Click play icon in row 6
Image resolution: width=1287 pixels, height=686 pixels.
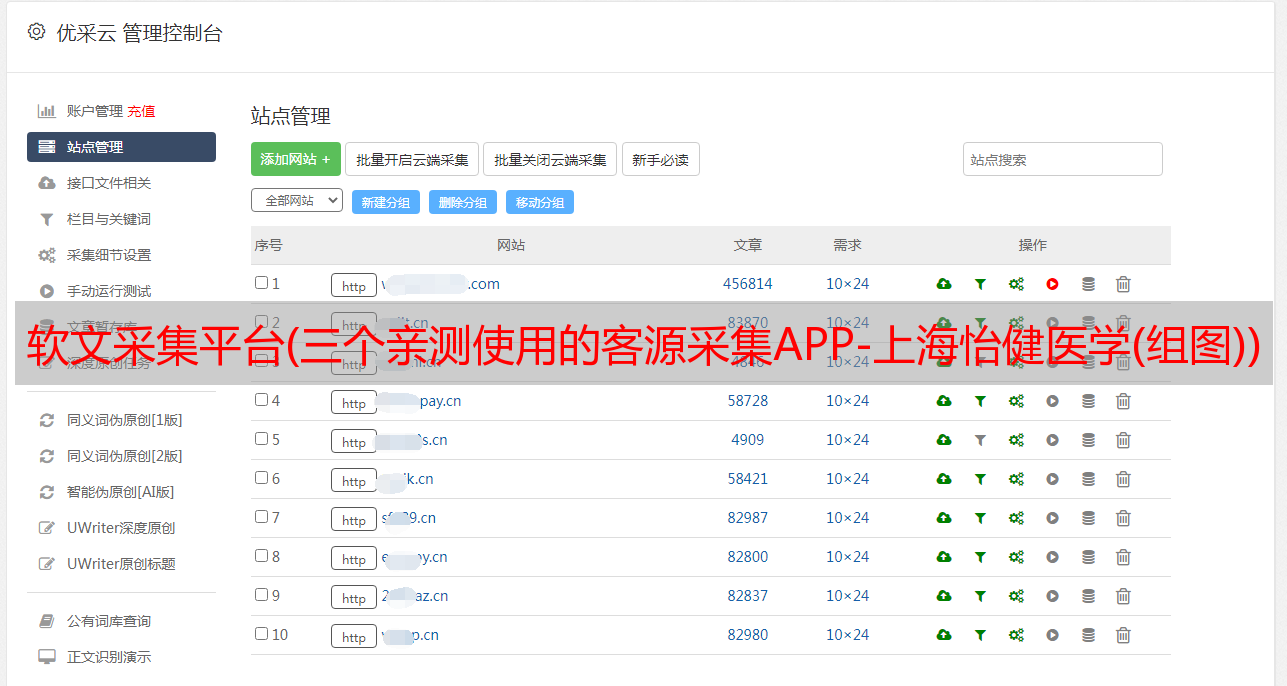point(1052,479)
